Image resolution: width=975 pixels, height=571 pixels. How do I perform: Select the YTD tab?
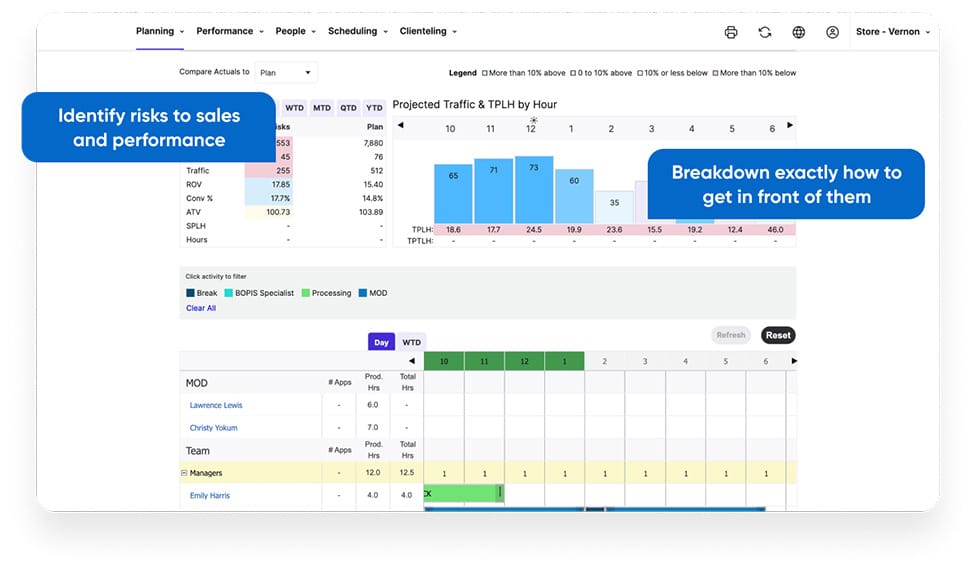coord(374,108)
